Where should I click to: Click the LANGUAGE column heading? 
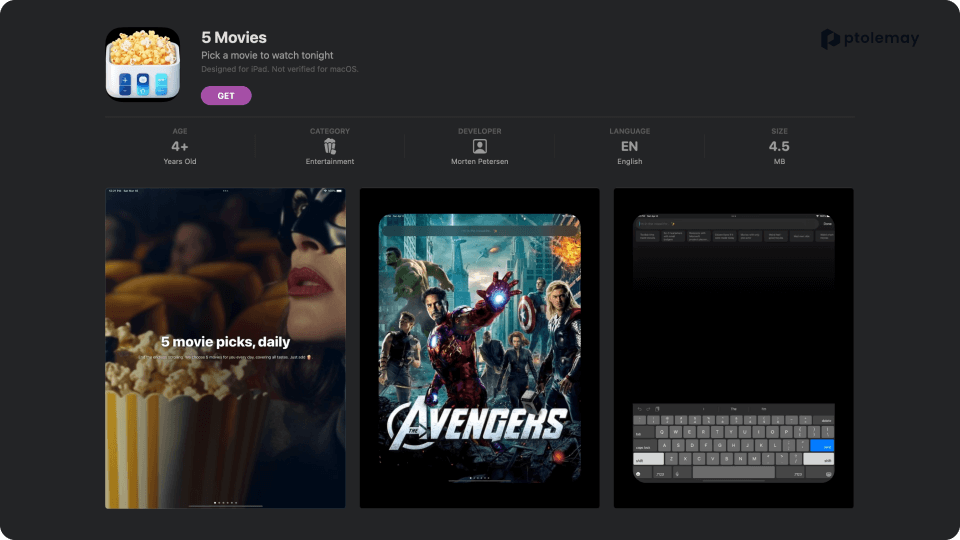click(x=629, y=131)
